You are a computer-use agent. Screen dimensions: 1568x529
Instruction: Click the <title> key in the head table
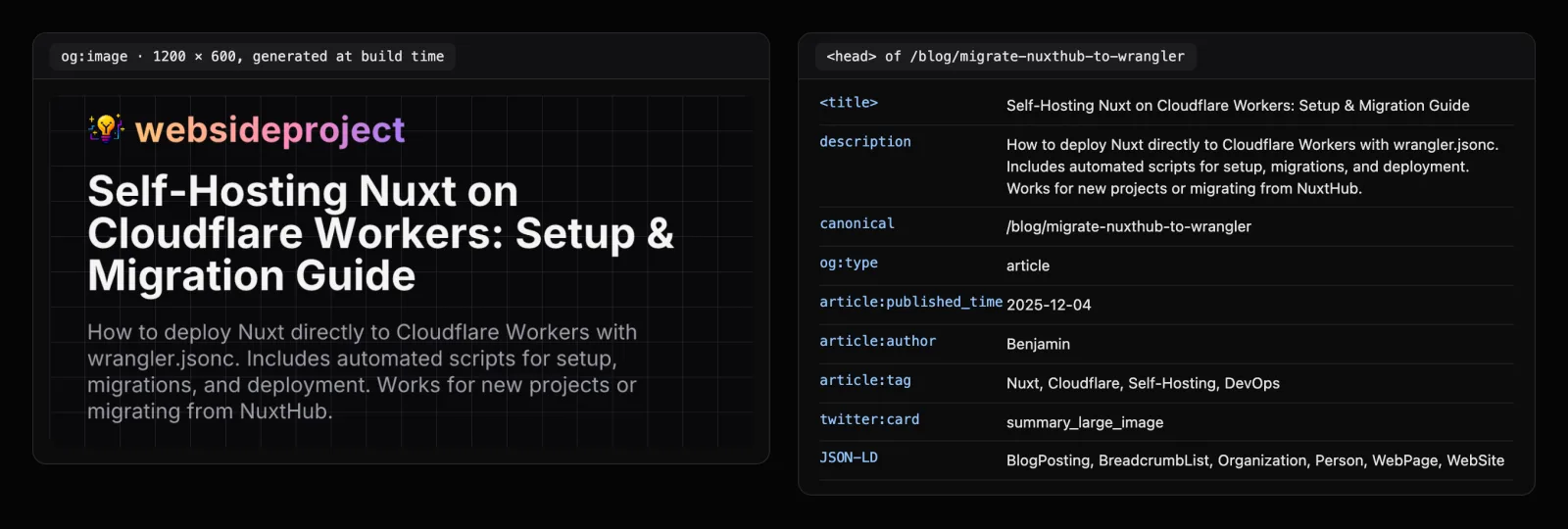(x=849, y=103)
